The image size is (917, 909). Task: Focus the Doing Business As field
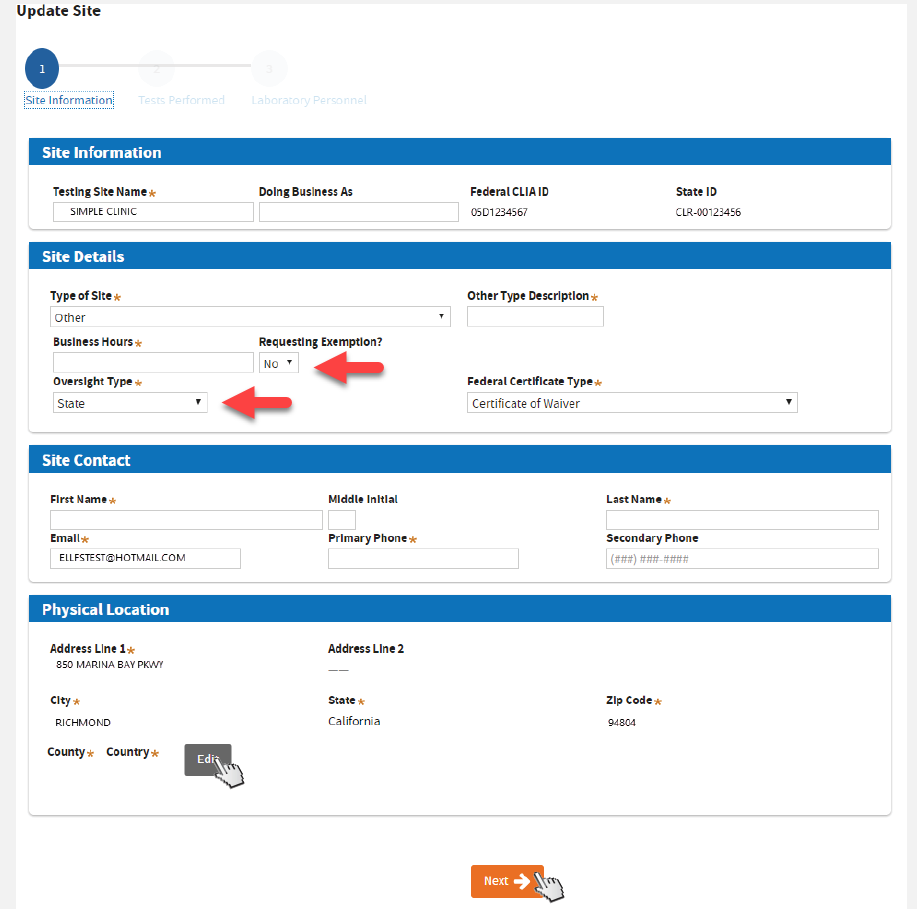(358, 212)
